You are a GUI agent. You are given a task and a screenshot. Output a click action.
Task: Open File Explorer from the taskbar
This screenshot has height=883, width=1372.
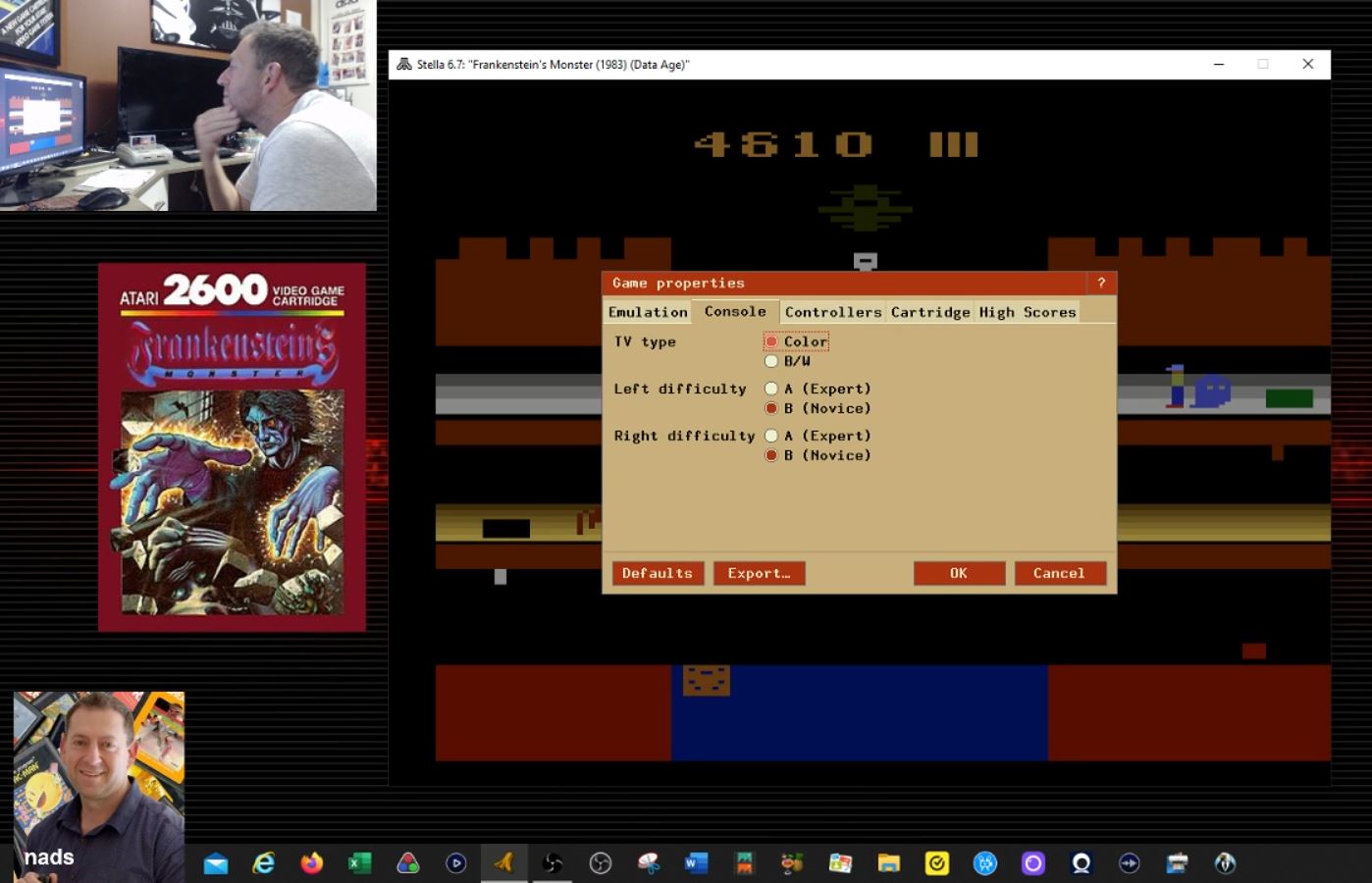(889, 863)
